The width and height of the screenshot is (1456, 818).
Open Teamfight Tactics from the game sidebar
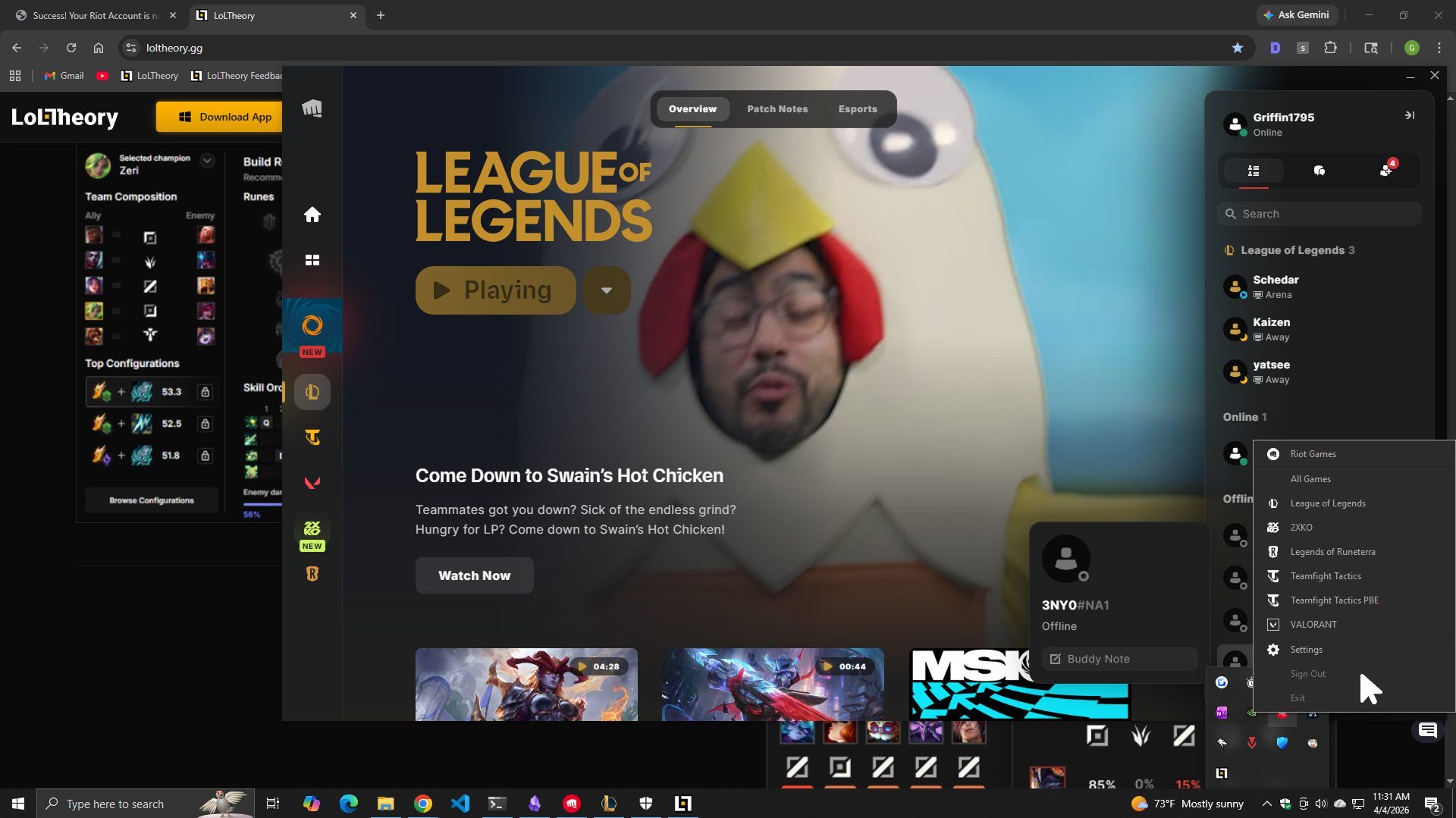pyautogui.click(x=312, y=437)
